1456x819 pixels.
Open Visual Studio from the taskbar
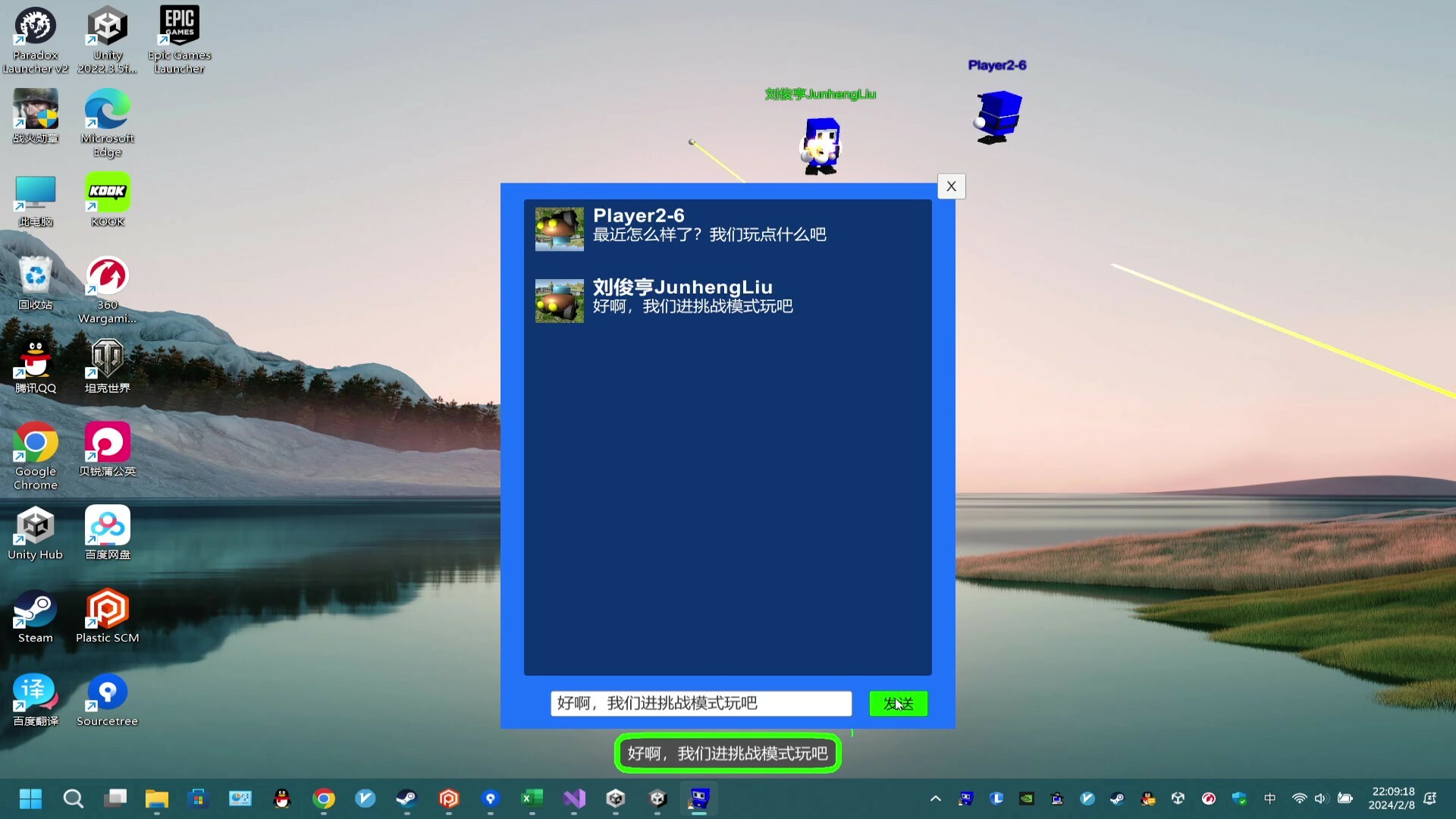click(574, 798)
